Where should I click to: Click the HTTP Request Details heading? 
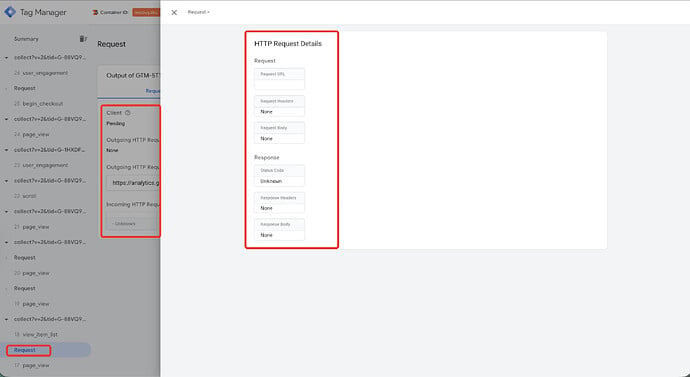point(288,44)
